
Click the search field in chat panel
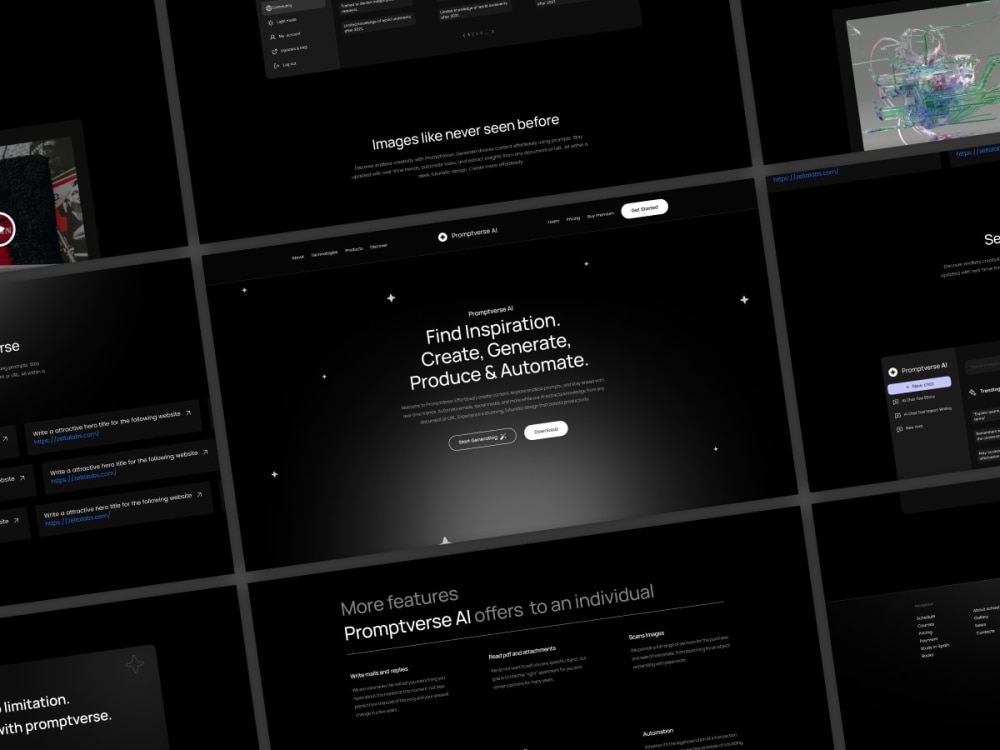[x=983, y=365]
